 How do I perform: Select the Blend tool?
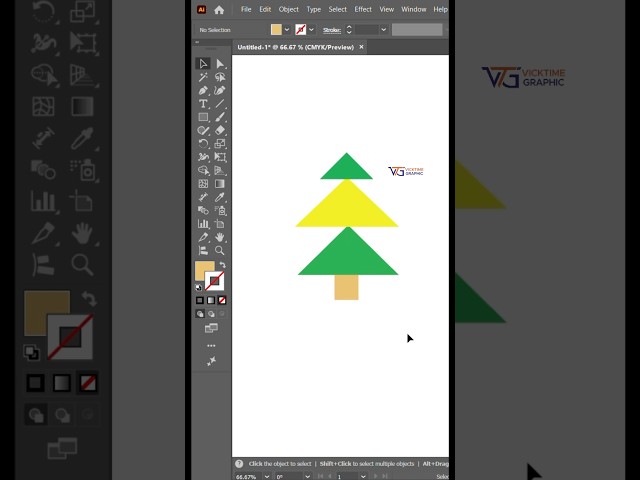tap(203, 211)
